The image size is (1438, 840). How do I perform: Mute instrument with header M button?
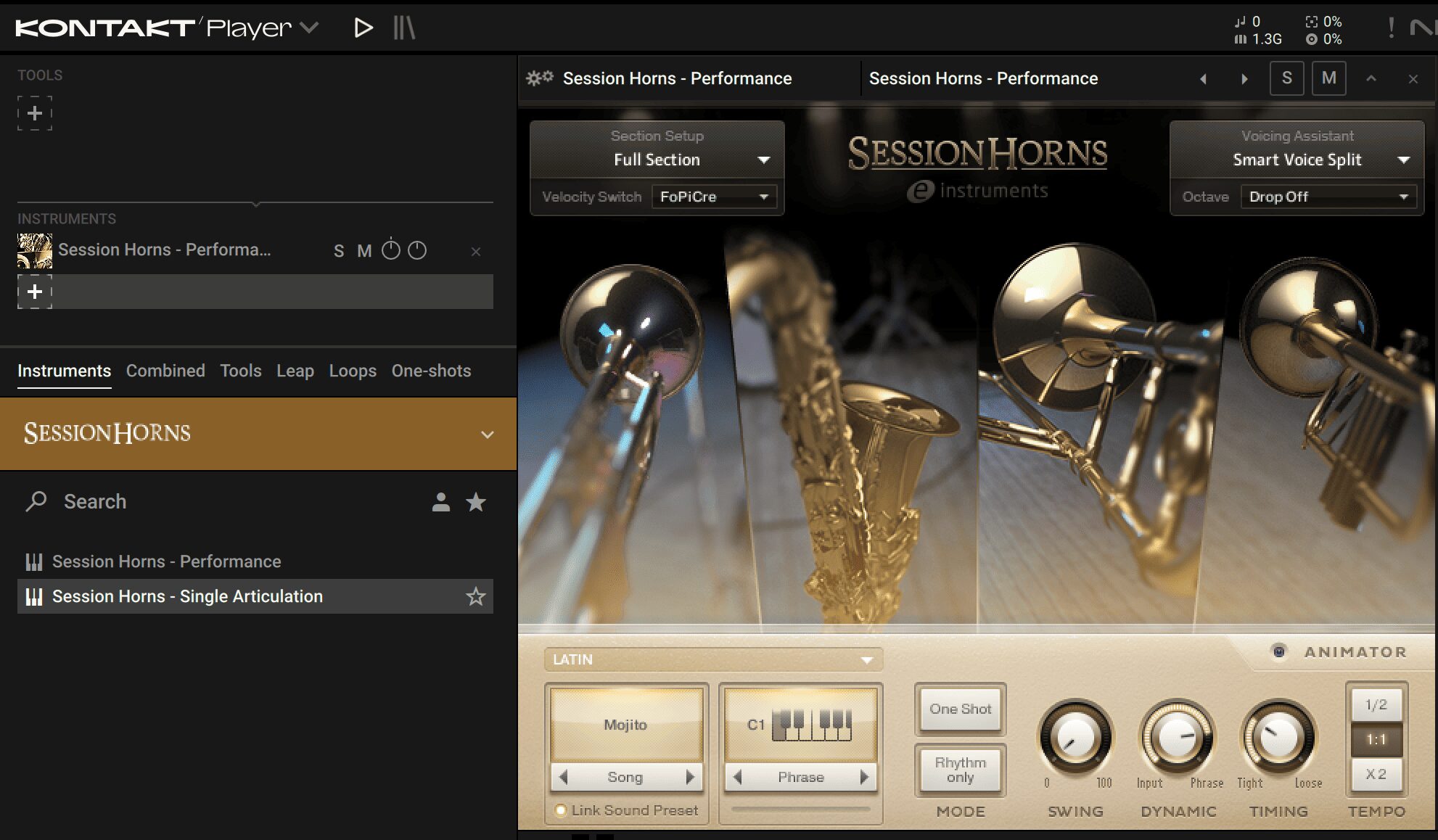click(1329, 78)
